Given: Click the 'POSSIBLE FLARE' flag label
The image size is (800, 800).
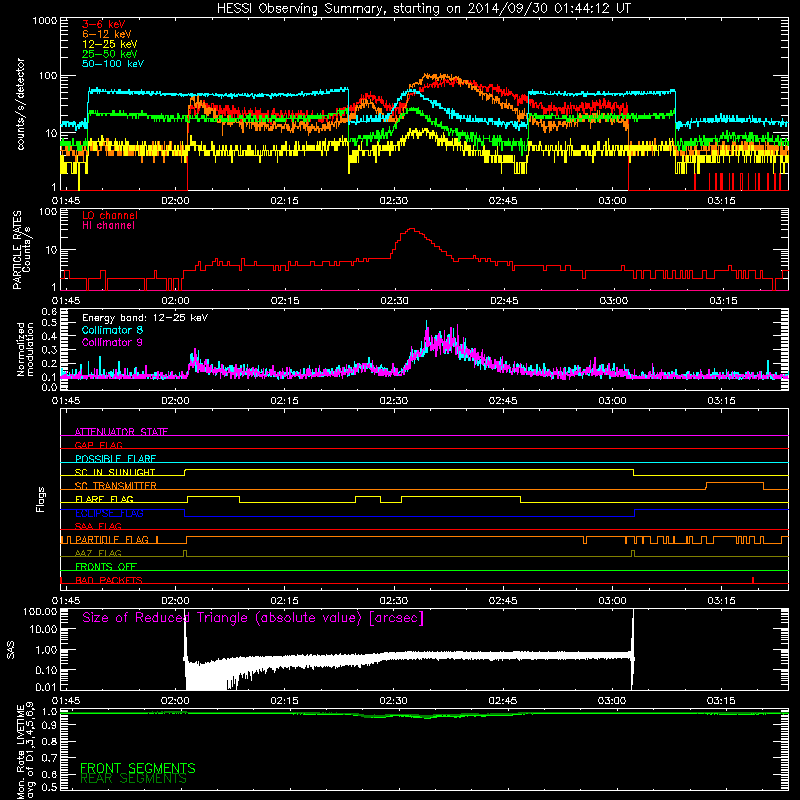Looking at the screenshot, I should 115,459.
